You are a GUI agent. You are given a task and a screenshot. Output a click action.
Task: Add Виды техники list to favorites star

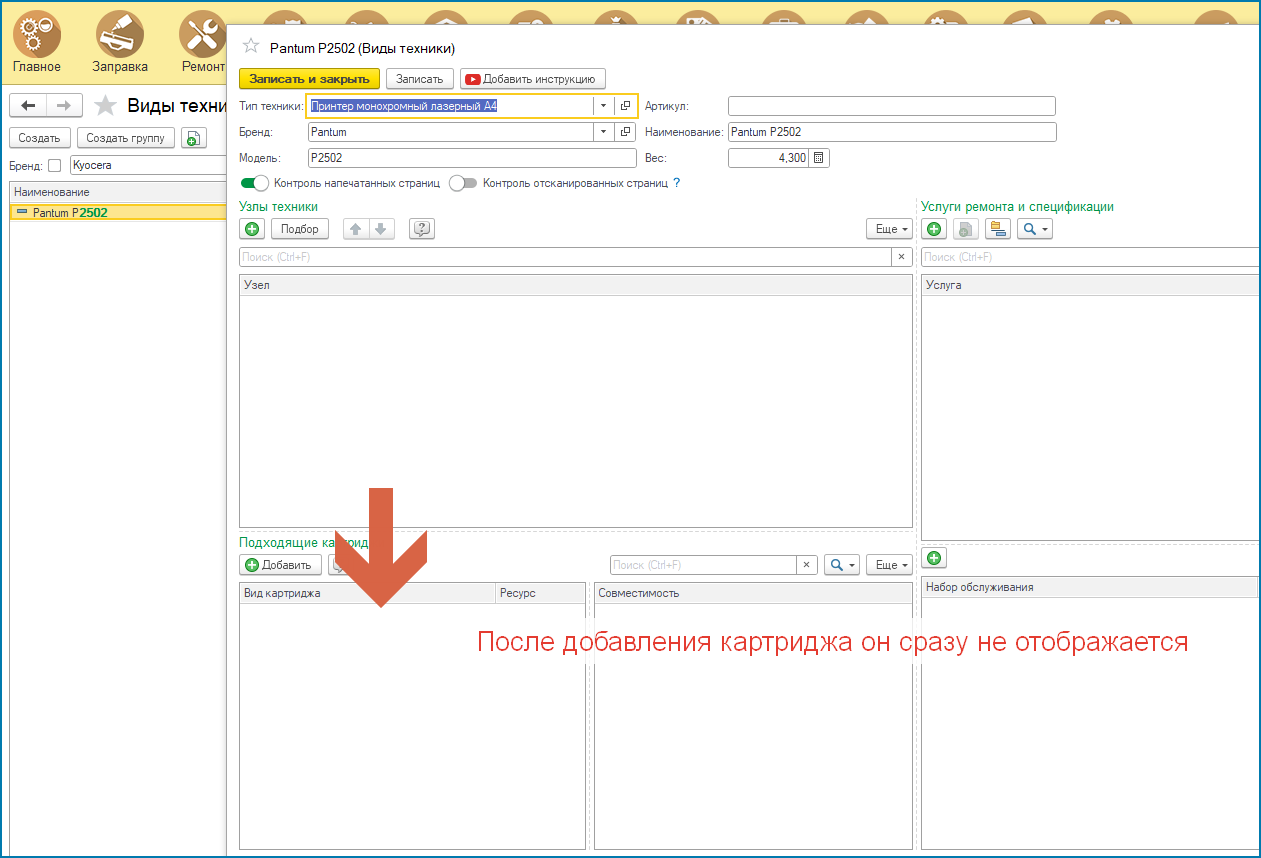pos(105,106)
